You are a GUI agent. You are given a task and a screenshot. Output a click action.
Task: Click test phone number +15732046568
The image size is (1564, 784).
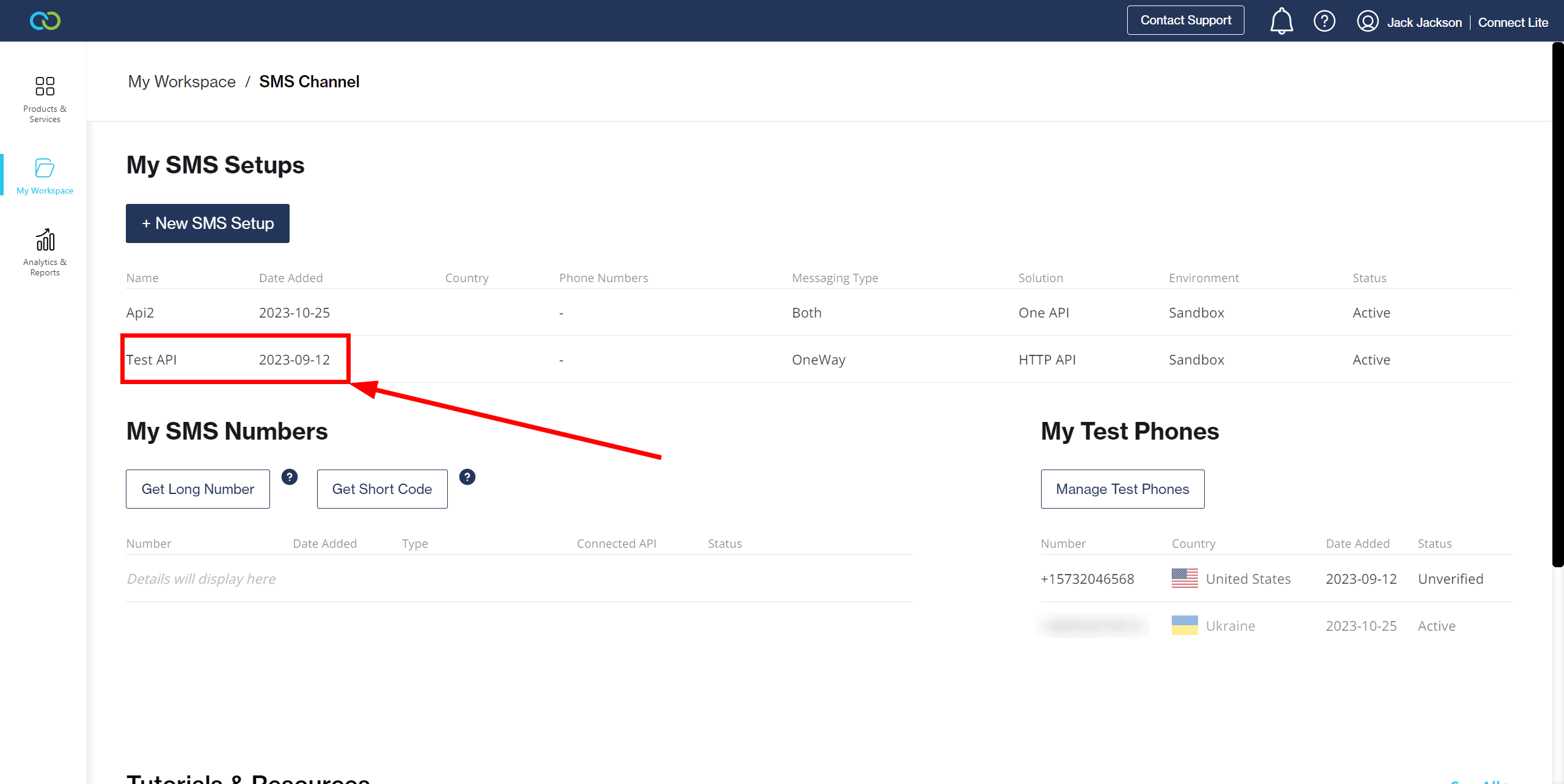coord(1087,579)
